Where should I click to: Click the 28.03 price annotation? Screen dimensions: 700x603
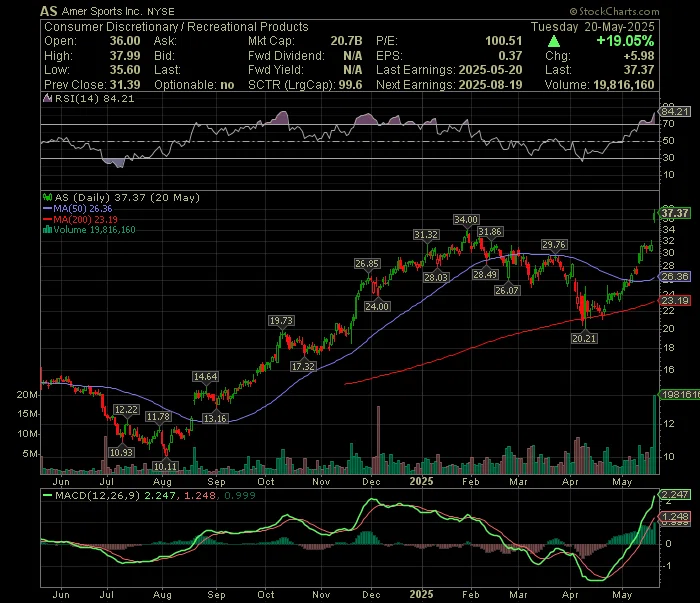[x=435, y=277]
